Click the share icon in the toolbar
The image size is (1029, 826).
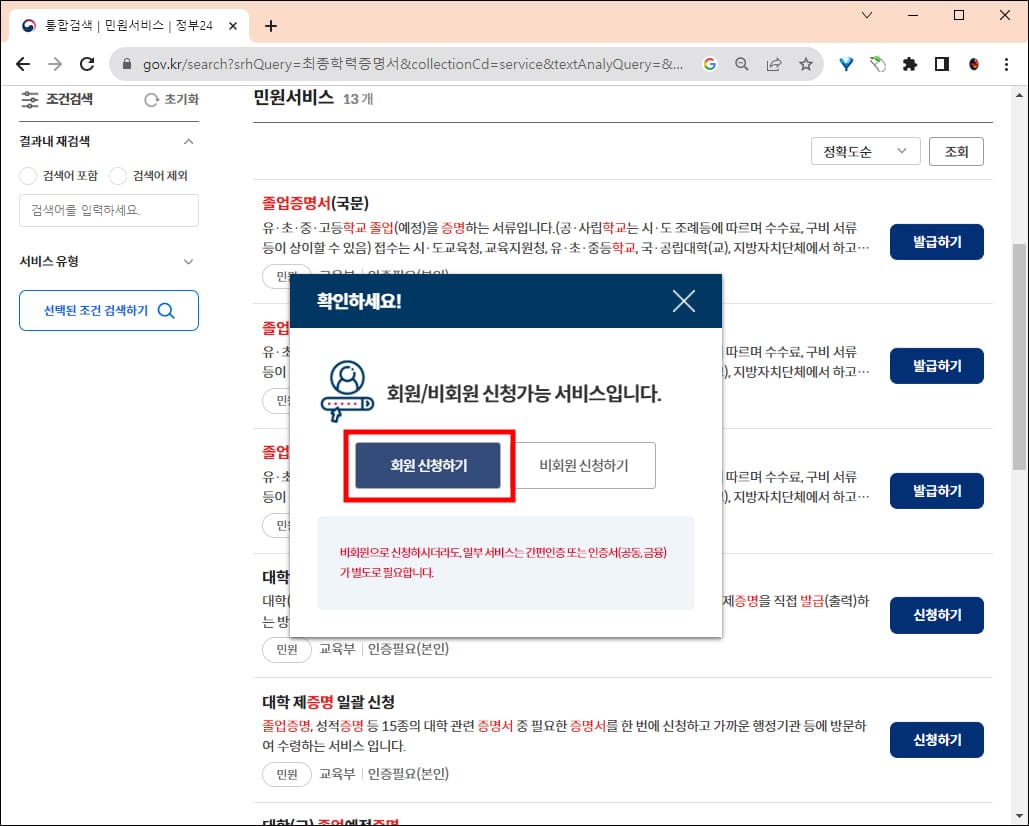click(x=773, y=63)
